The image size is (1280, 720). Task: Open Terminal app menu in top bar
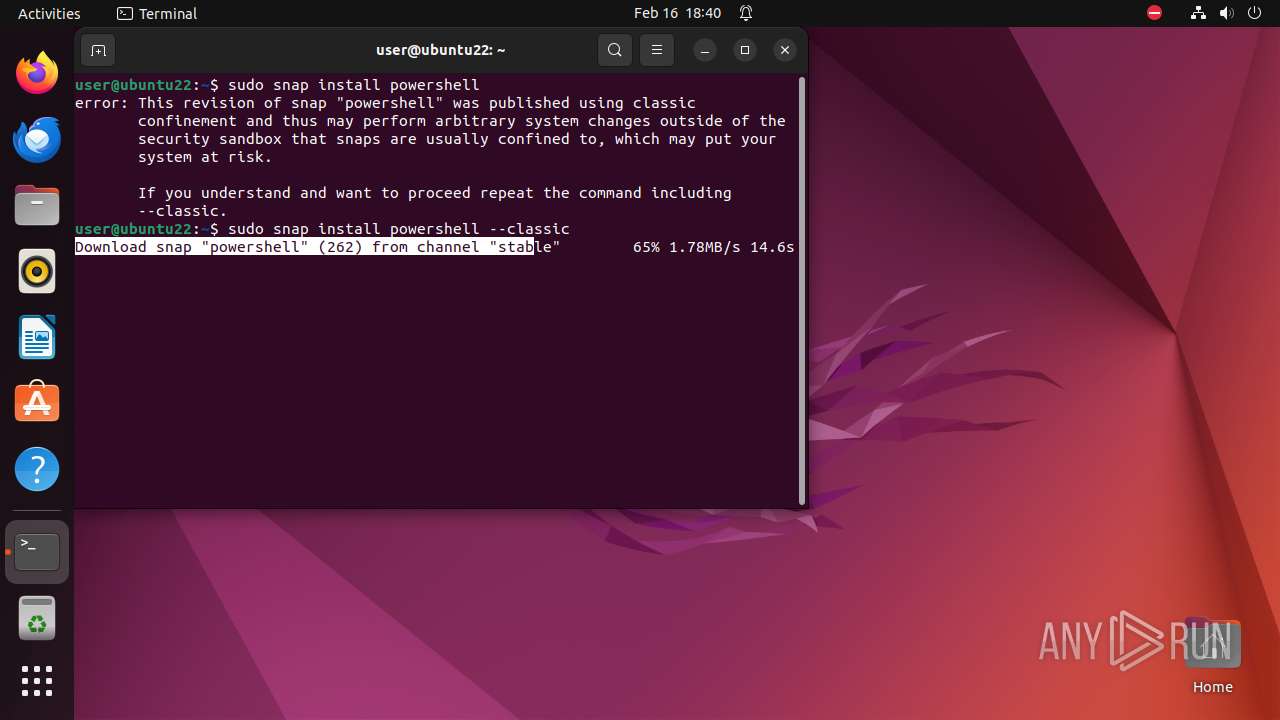pyautogui.click(x=157, y=13)
